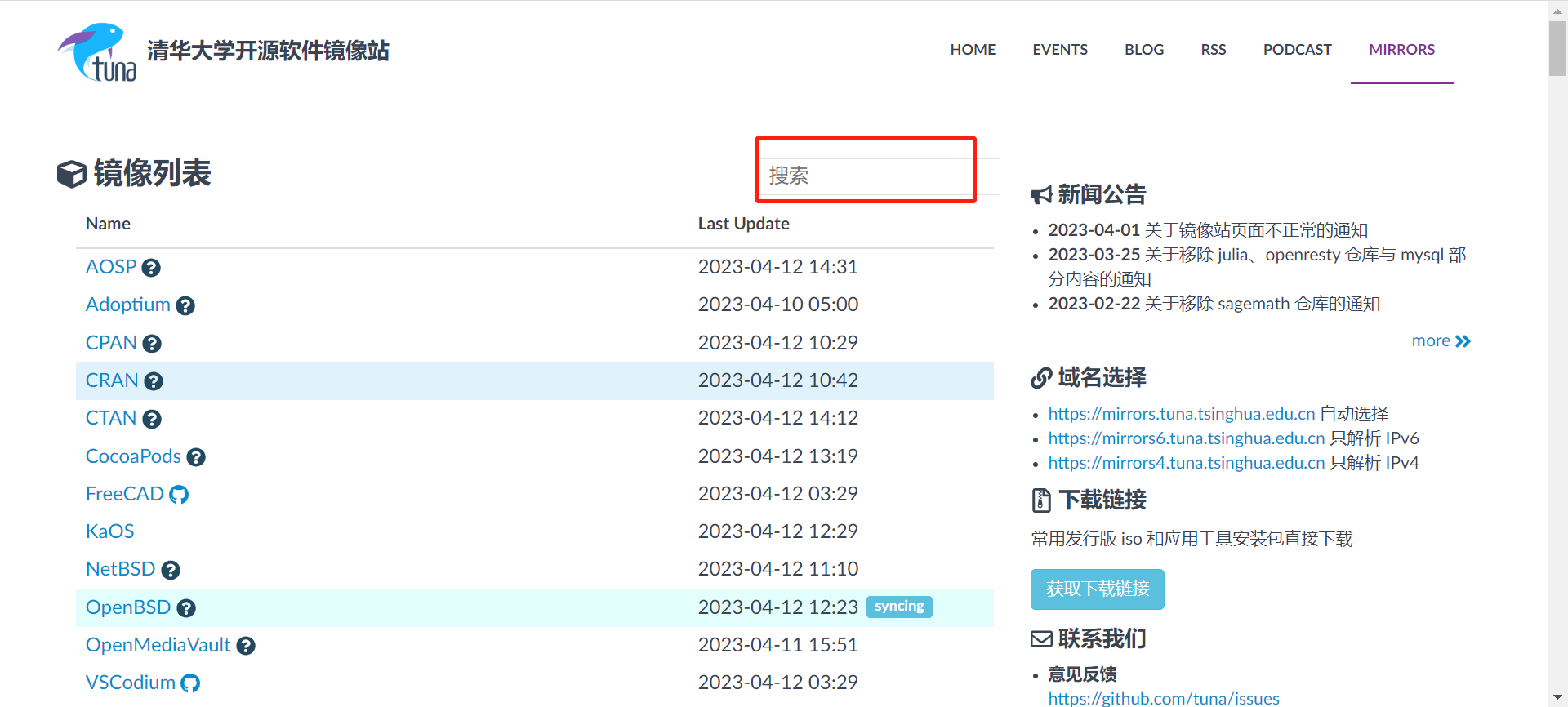Viewport: 1568px width, 707px height.
Task: Click the 搜索 search input field
Action: [879, 176]
